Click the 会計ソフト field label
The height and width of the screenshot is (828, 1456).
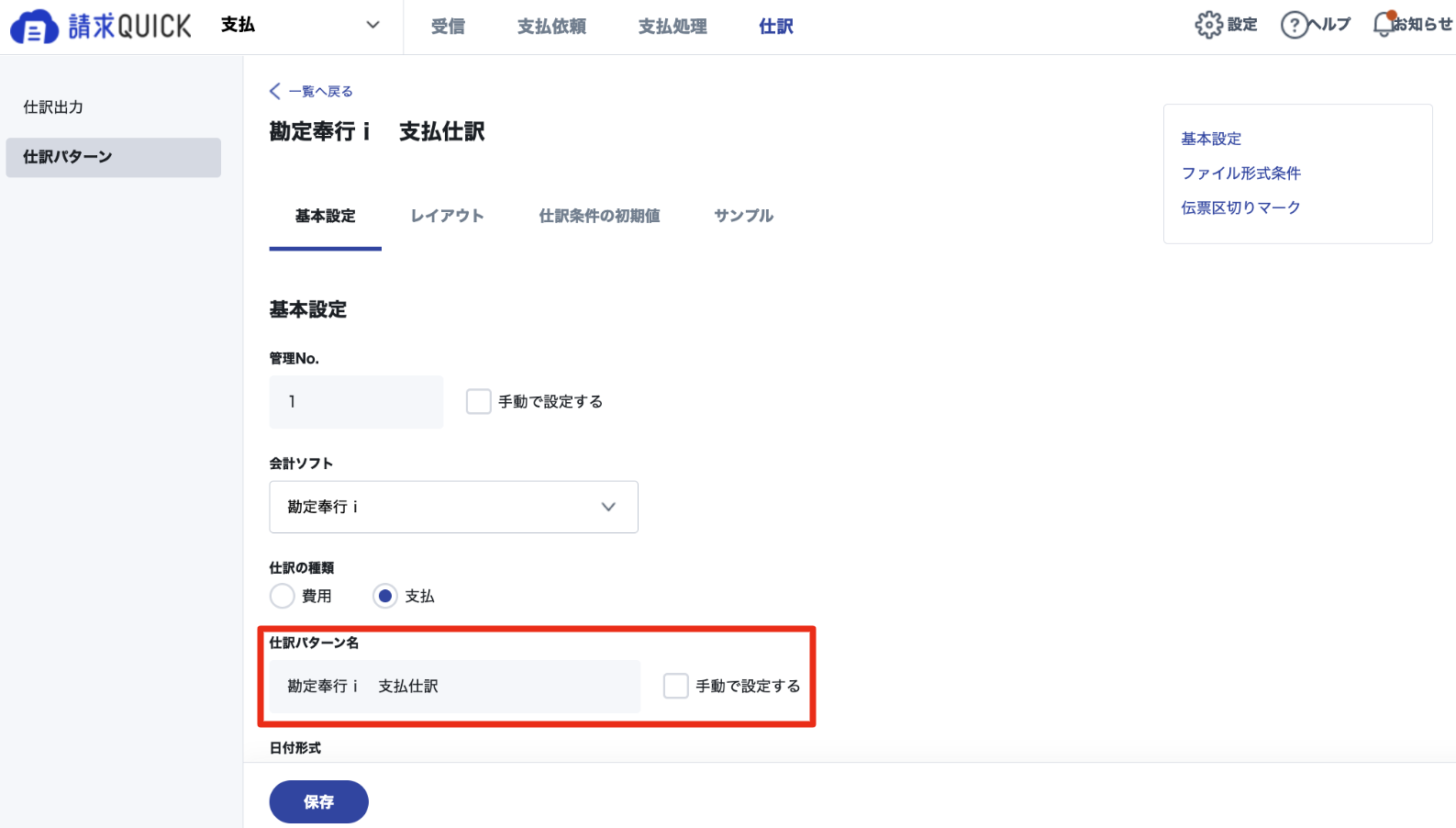(301, 464)
